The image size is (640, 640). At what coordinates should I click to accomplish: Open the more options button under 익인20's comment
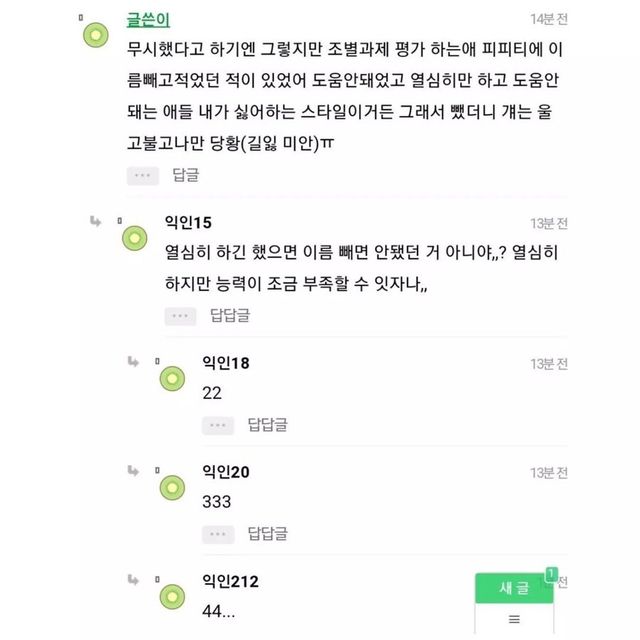(x=218, y=533)
